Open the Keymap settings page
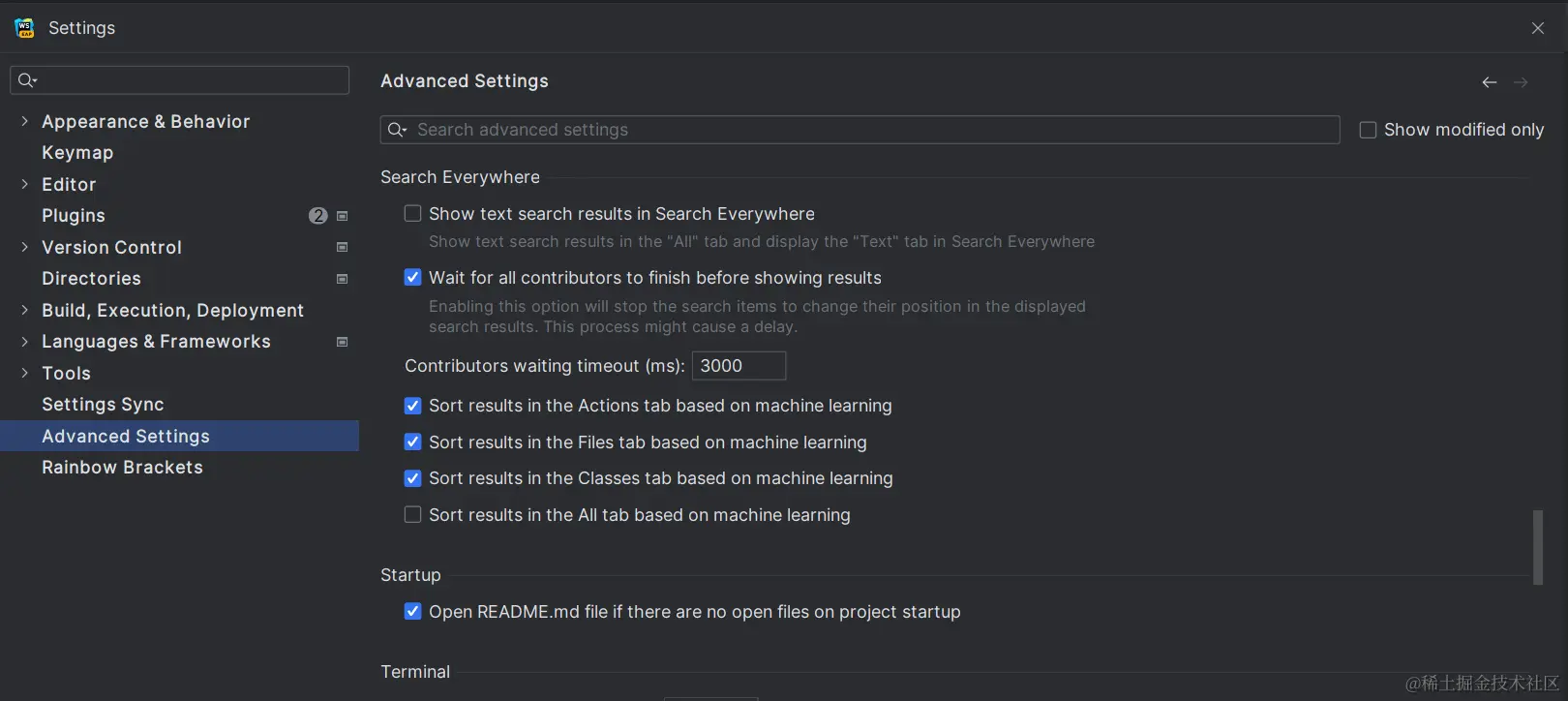The image size is (1568, 701). click(x=77, y=153)
